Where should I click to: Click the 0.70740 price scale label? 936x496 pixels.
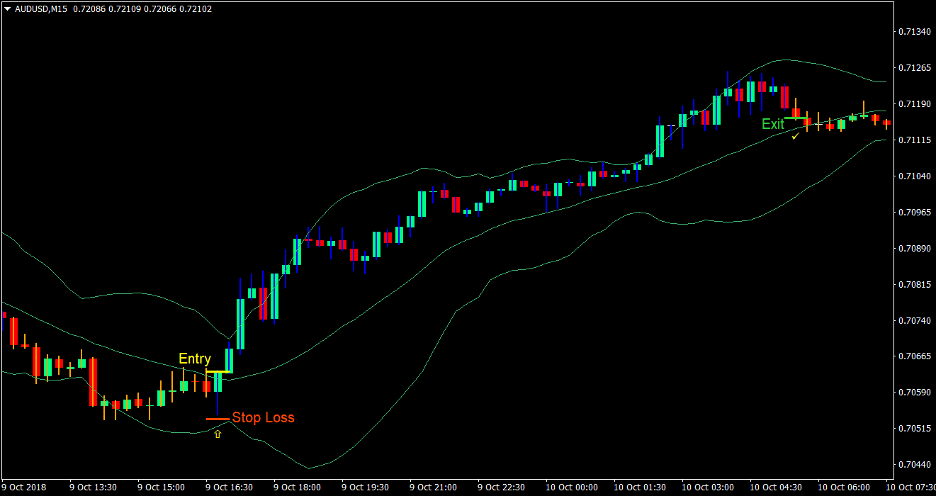point(910,321)
